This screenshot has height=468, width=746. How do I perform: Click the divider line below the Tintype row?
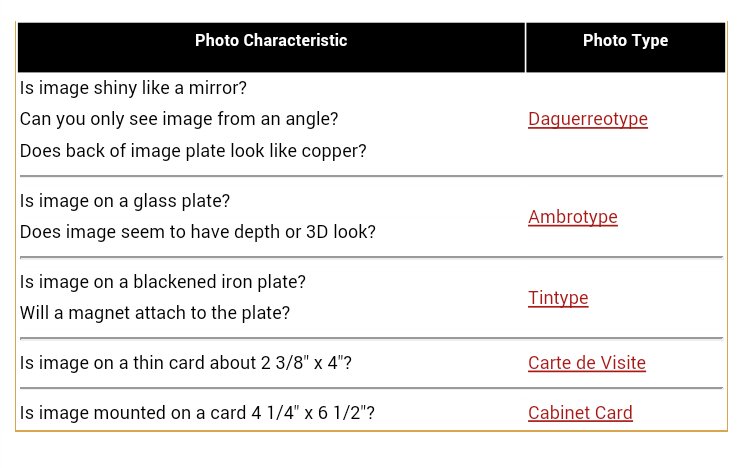tap(371, 338)
